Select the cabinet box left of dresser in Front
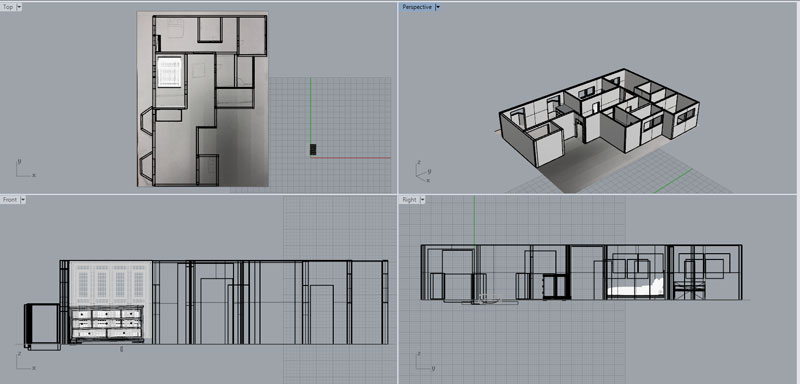 tap(42, 325)
